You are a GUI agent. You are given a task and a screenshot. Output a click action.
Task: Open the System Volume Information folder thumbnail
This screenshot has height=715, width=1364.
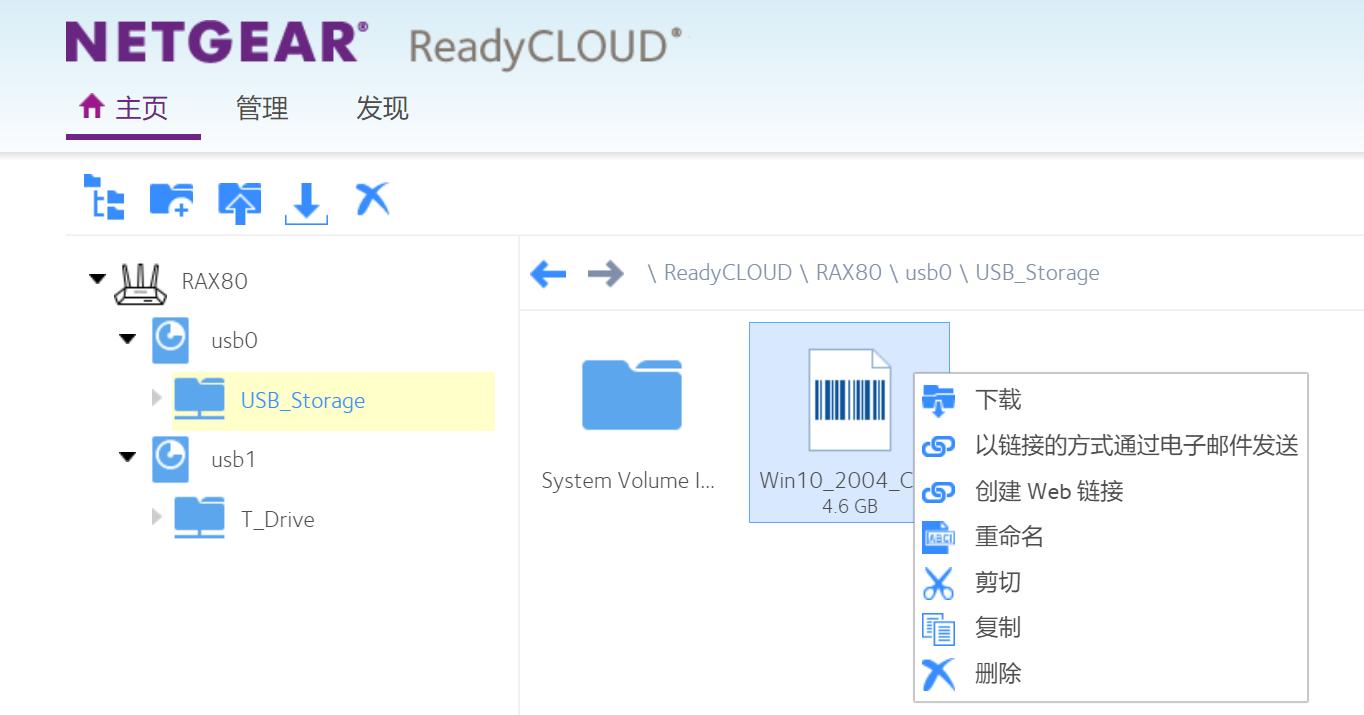(x=632, y=394)
